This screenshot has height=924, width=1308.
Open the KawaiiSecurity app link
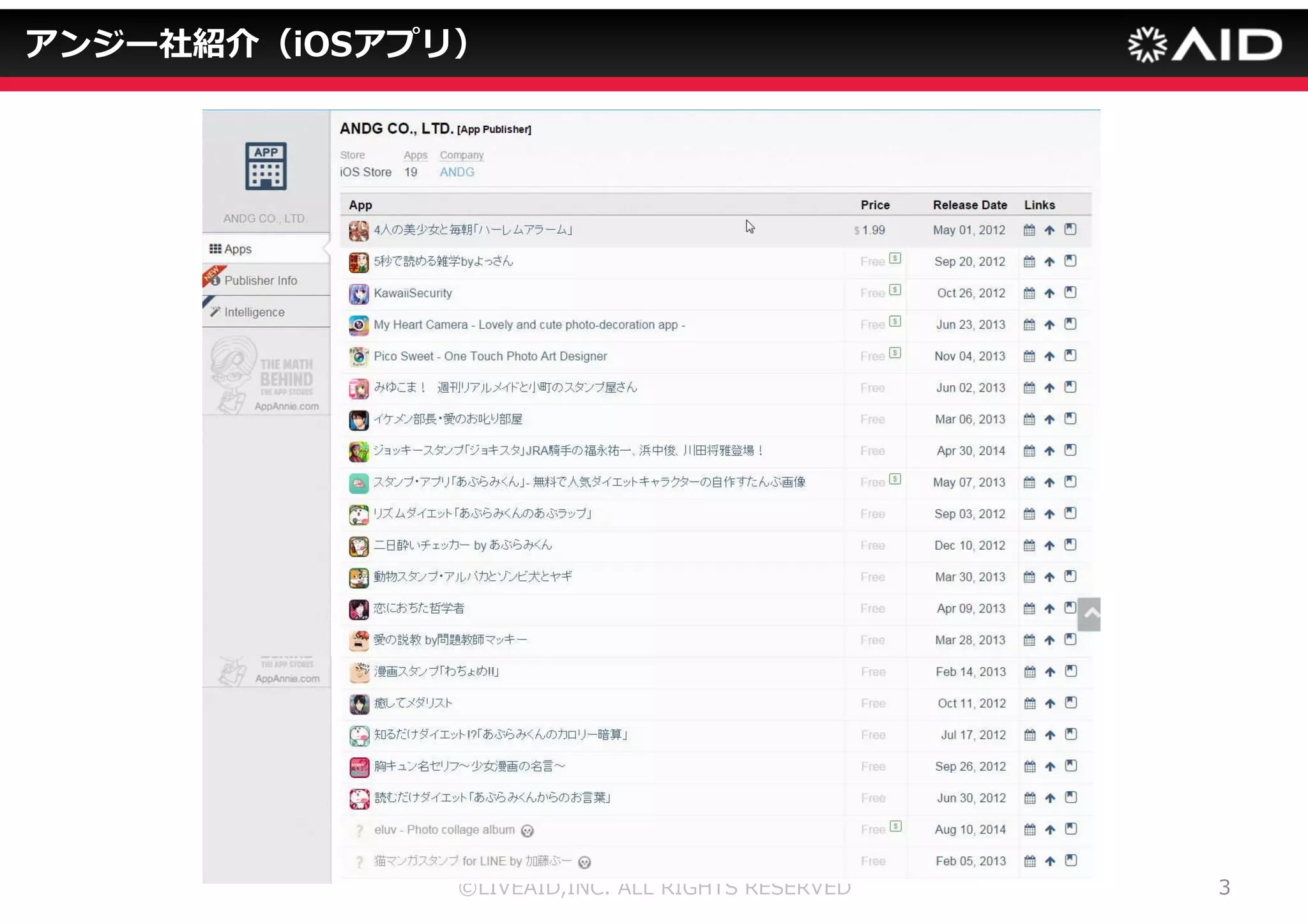(x=413, y=293)
